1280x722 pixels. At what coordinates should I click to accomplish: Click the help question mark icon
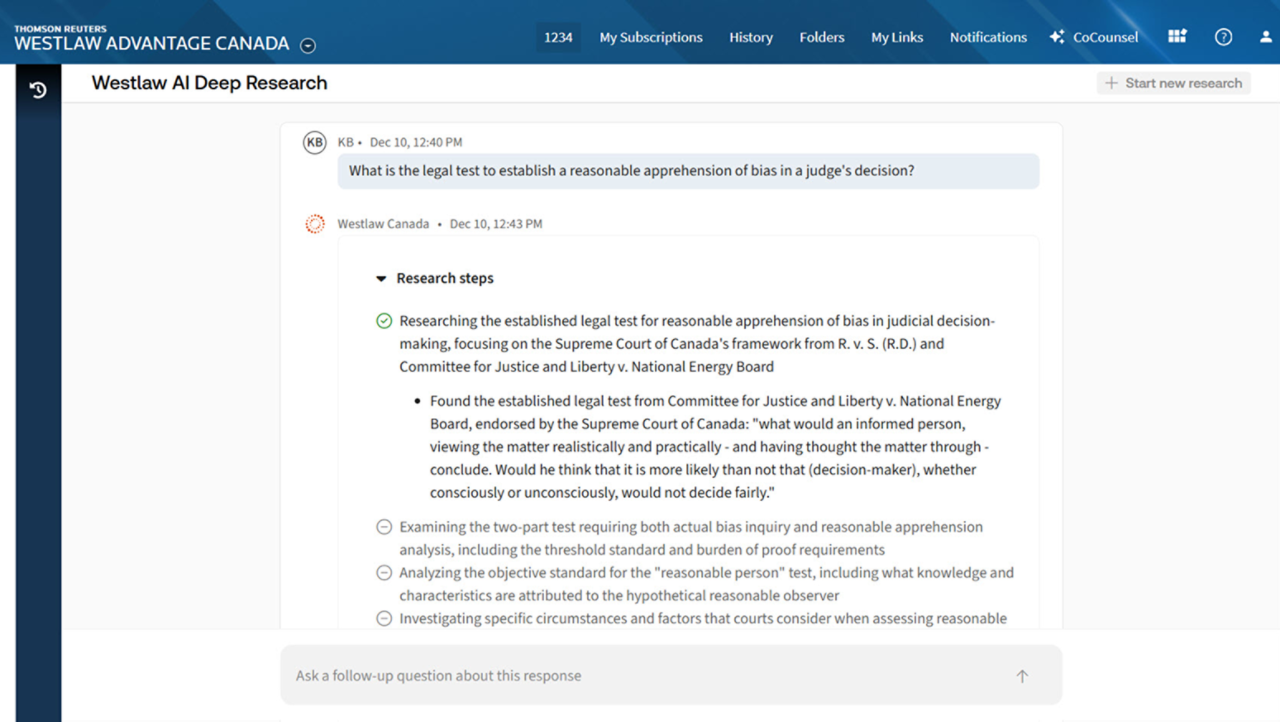tap(1223, 37)
